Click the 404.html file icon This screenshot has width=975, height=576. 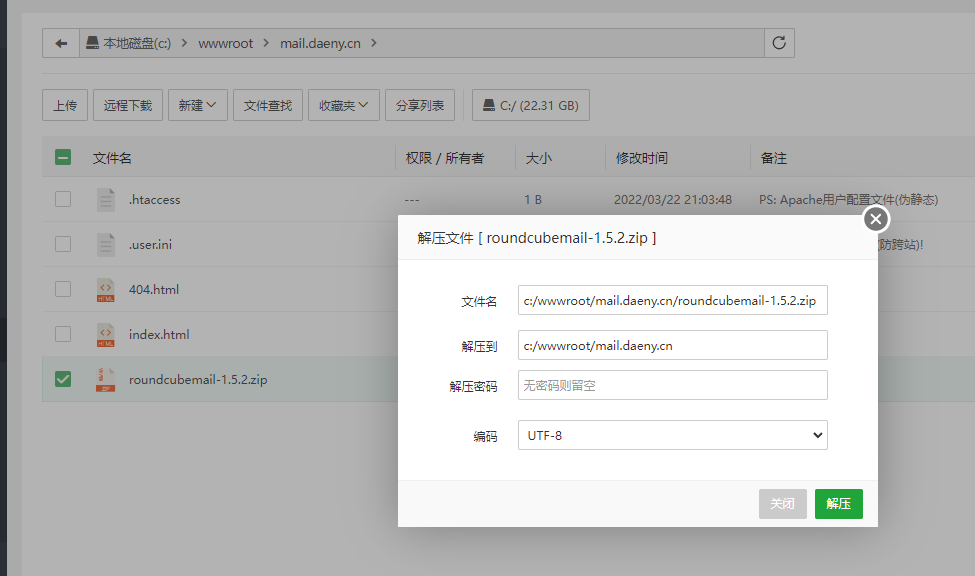106,290
